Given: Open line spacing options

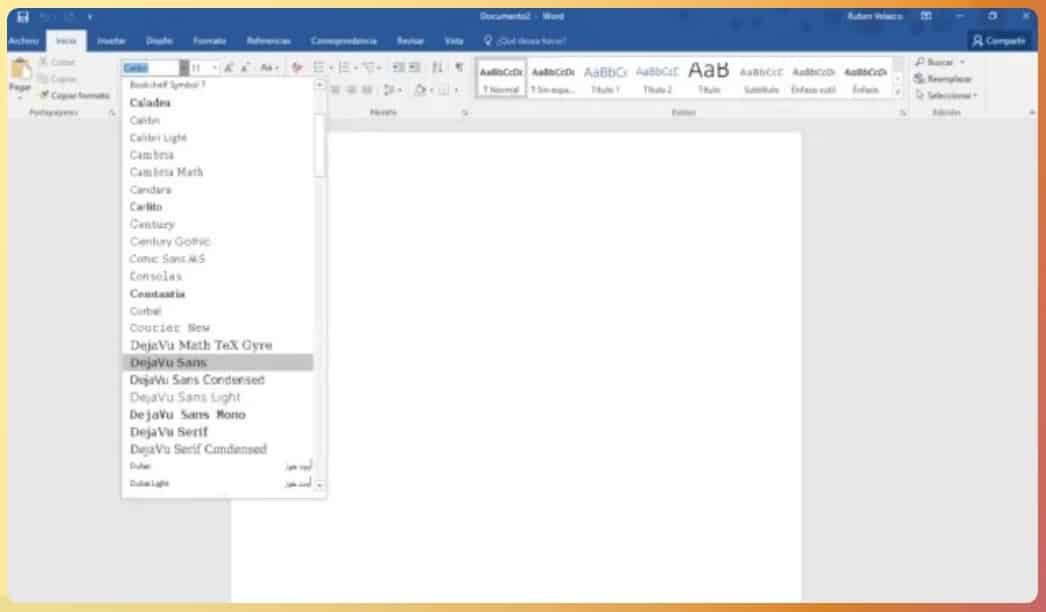Looking at the screenshot, I should click(391, 90).
